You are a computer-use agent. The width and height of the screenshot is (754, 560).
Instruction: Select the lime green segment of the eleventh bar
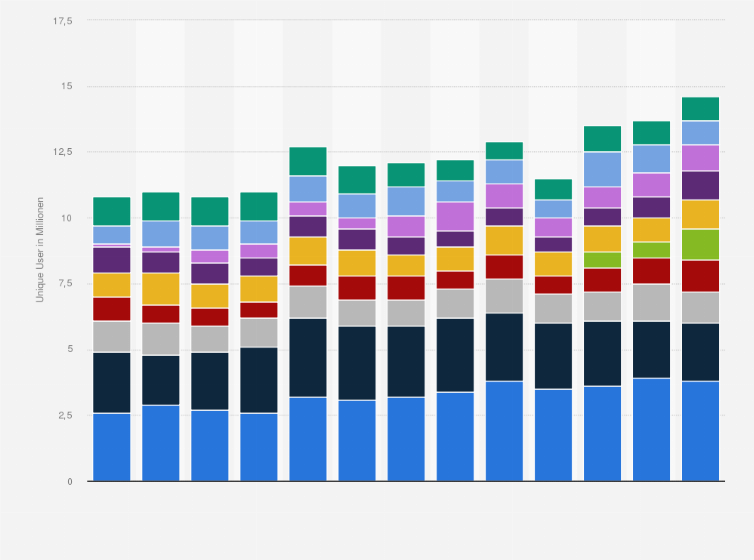(x=603, y=260)
